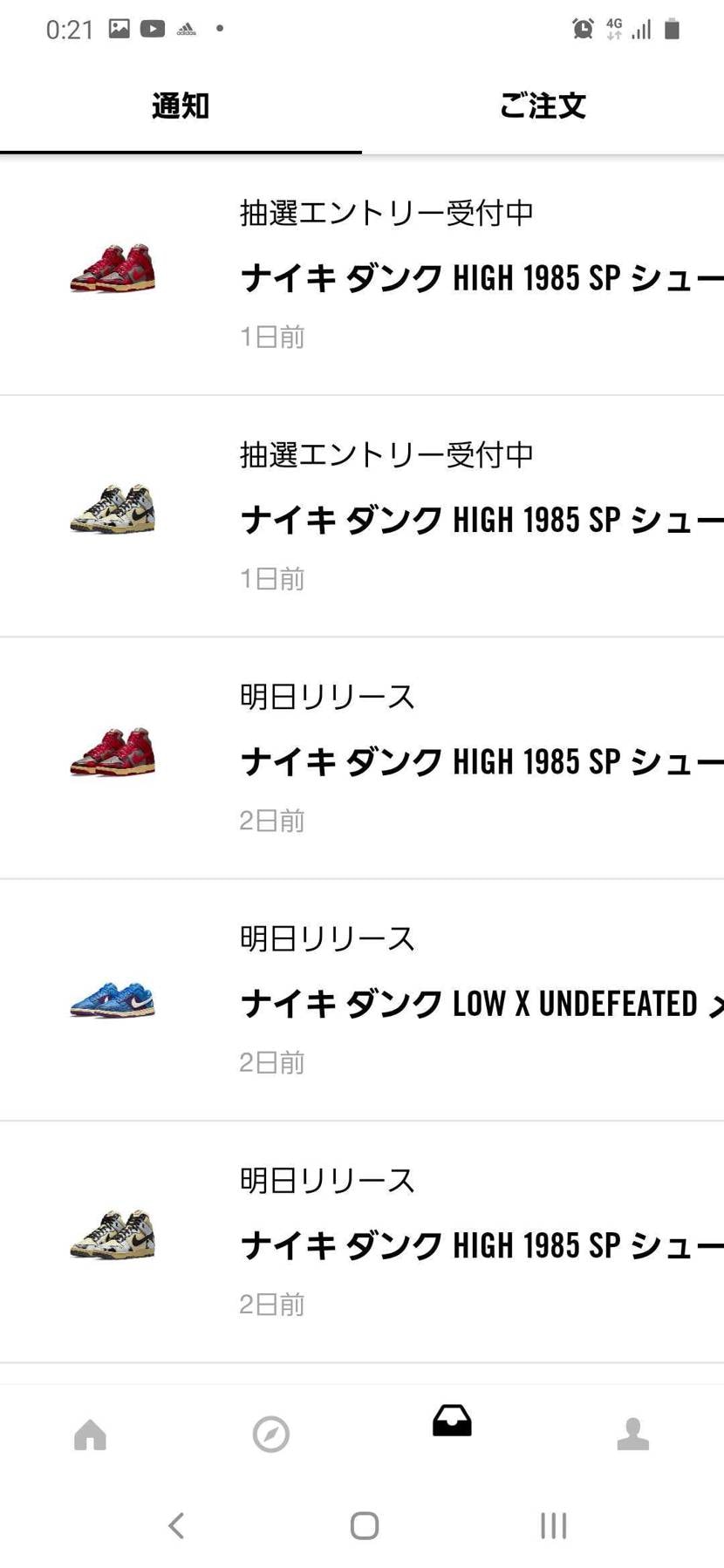
Task: Tap the red Nike Dunk High 1985 thumbnail
Action: tap(113, 270)
